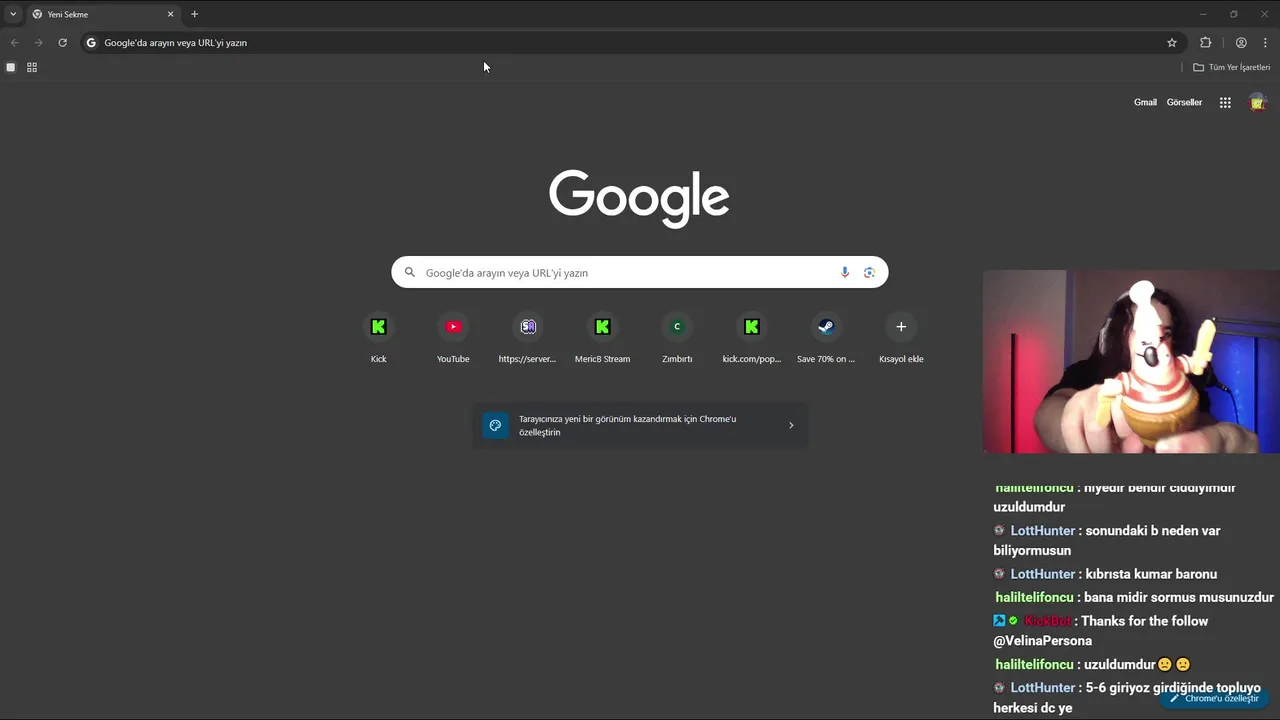Click the webcam overlay video

click(x=1131, y=362)
